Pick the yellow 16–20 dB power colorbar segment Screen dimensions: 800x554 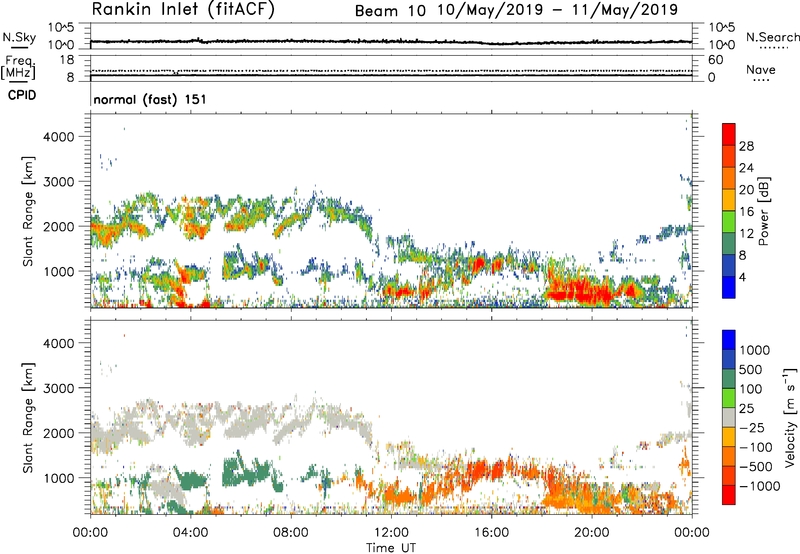729,200
